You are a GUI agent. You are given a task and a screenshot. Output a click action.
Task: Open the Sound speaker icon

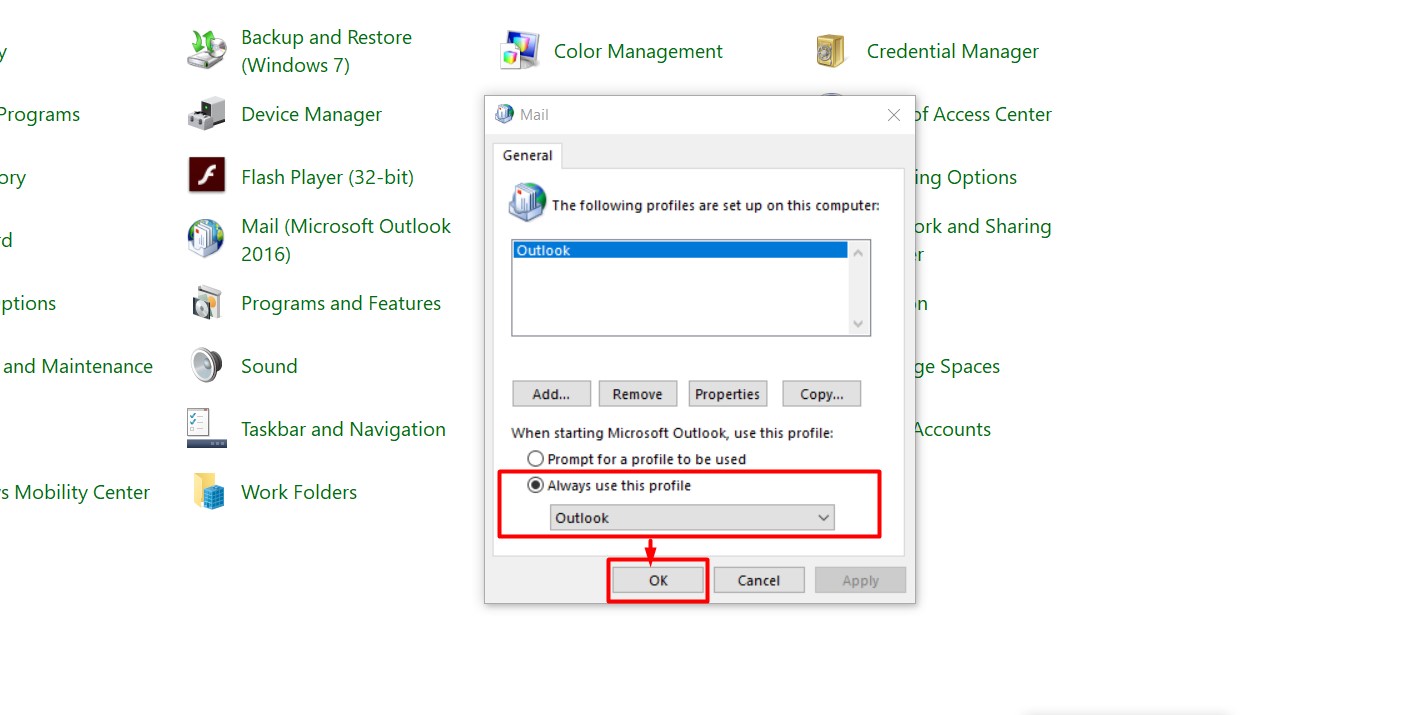[x=207, y=366]
